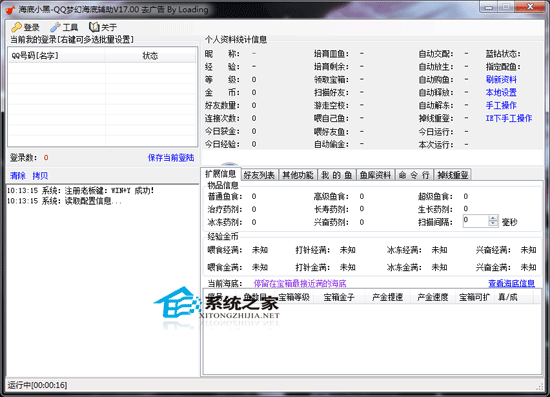Click IE下手工操作 link

pyautogui.click(x=509, y=118)
